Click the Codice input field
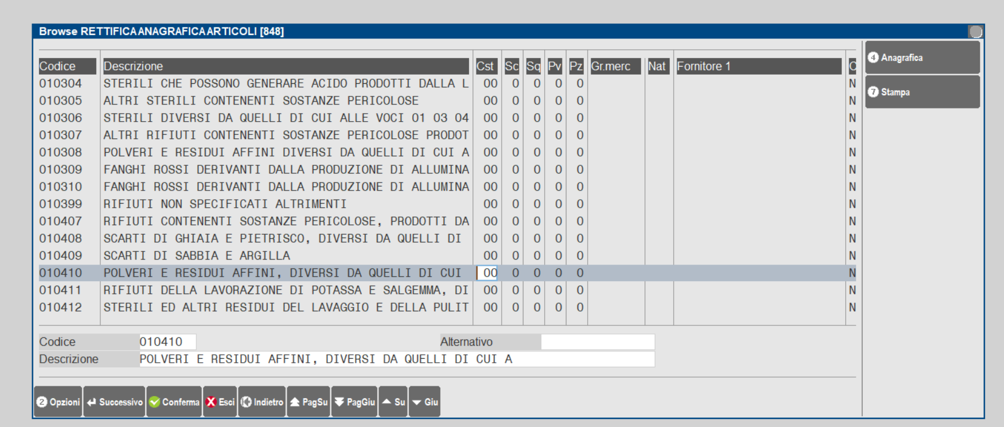Viewport: 1004px width, 427px height. pos(166,342)
